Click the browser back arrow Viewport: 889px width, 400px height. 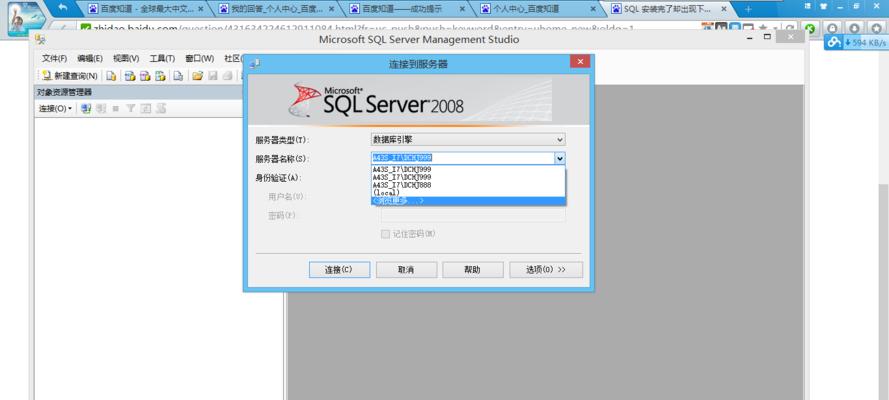(63, 8)
